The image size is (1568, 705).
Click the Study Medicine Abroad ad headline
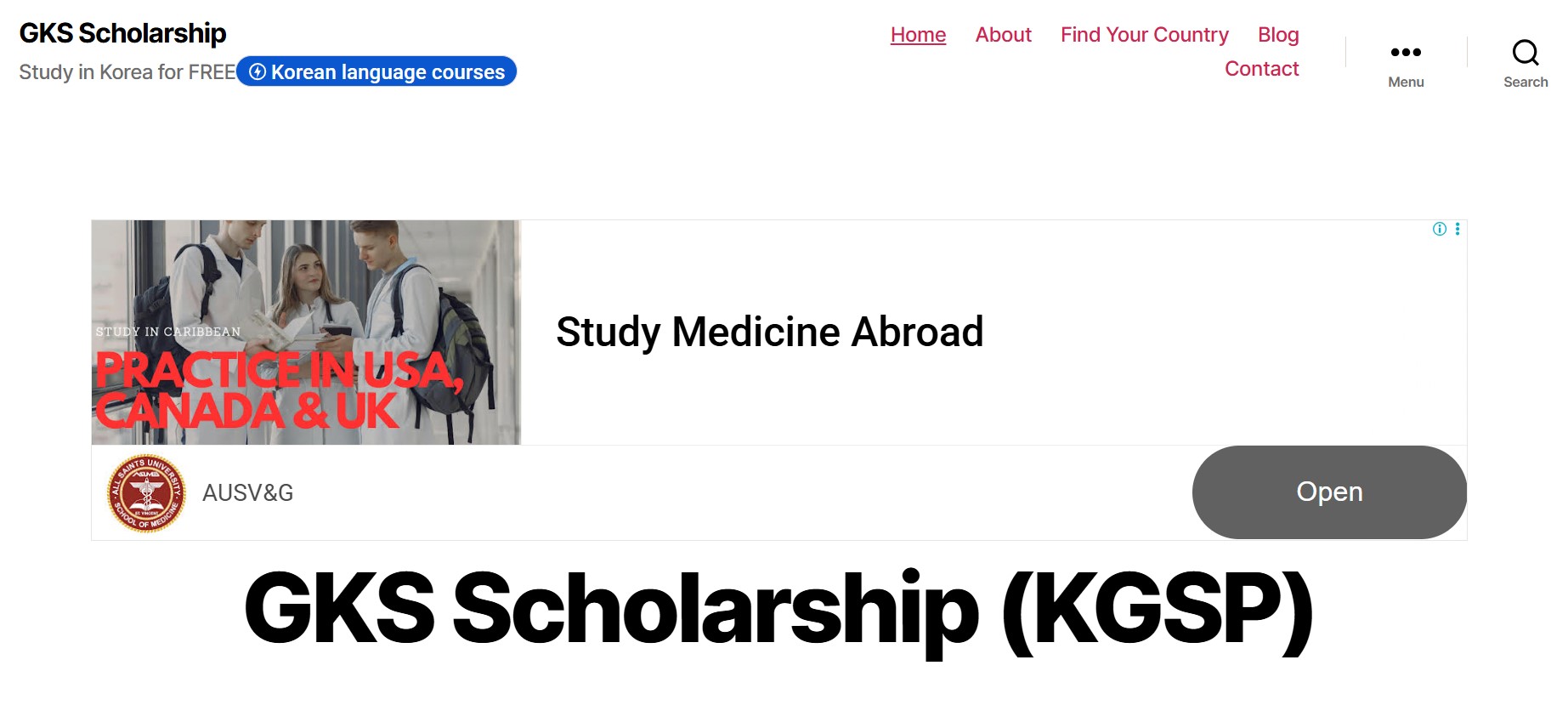tap(769, 332)
